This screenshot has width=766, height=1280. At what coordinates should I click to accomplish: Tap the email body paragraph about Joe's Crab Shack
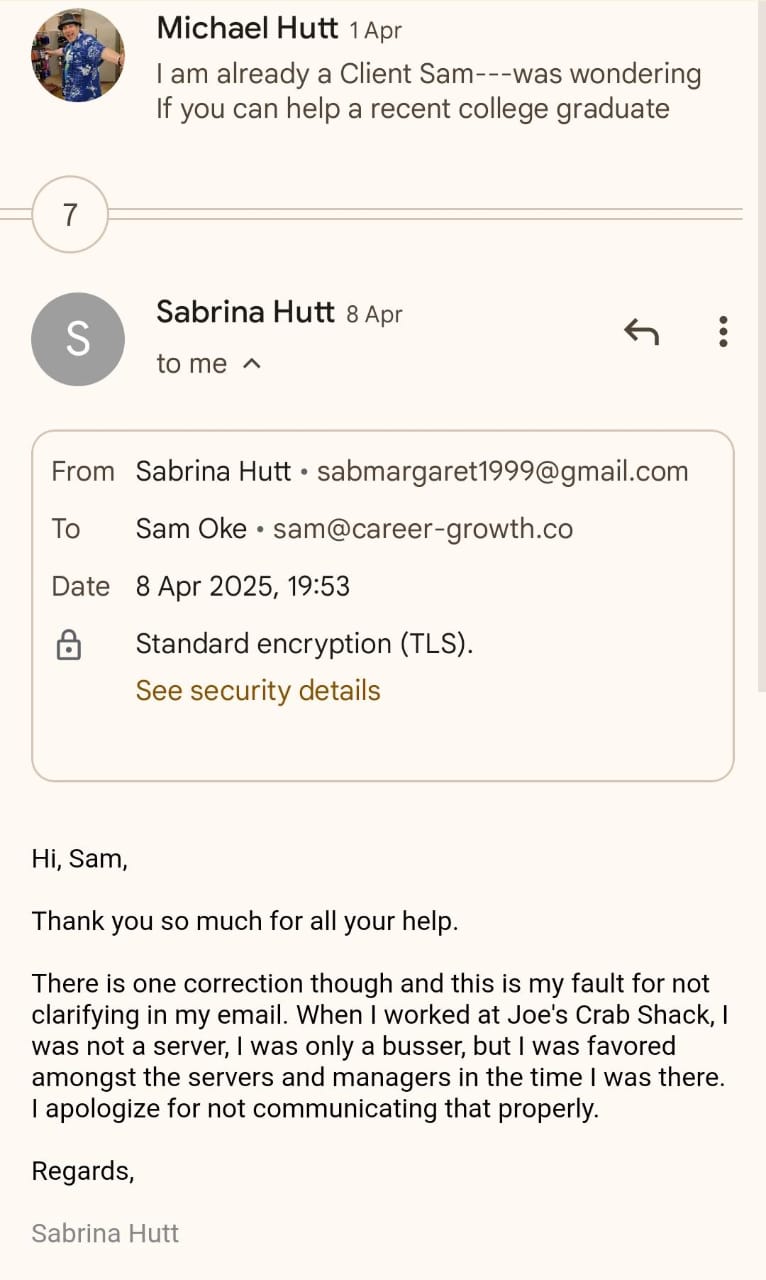point(380,1046)
